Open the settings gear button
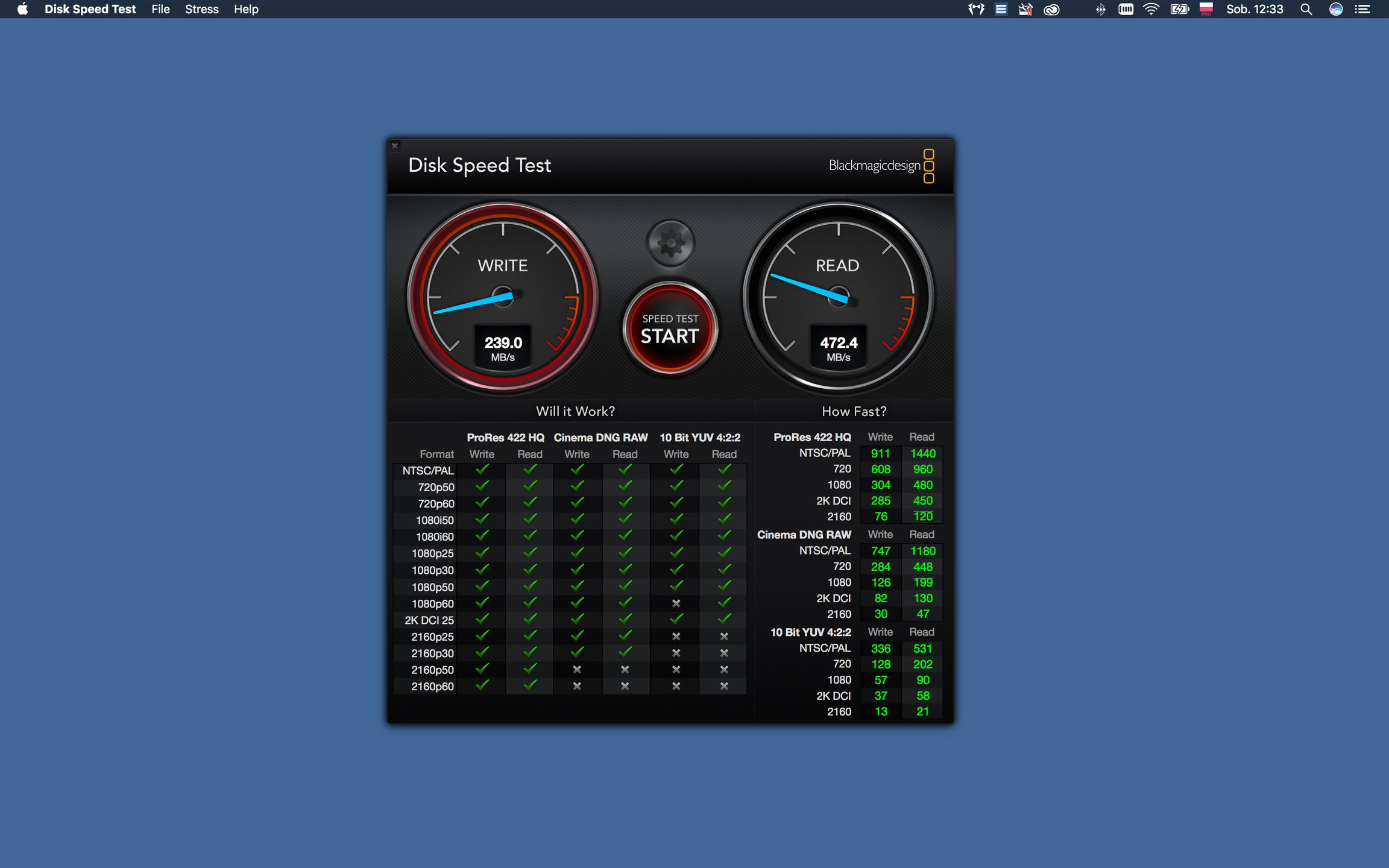The height and width of the screenshot is (868, 1389). (x=670, y=243)
